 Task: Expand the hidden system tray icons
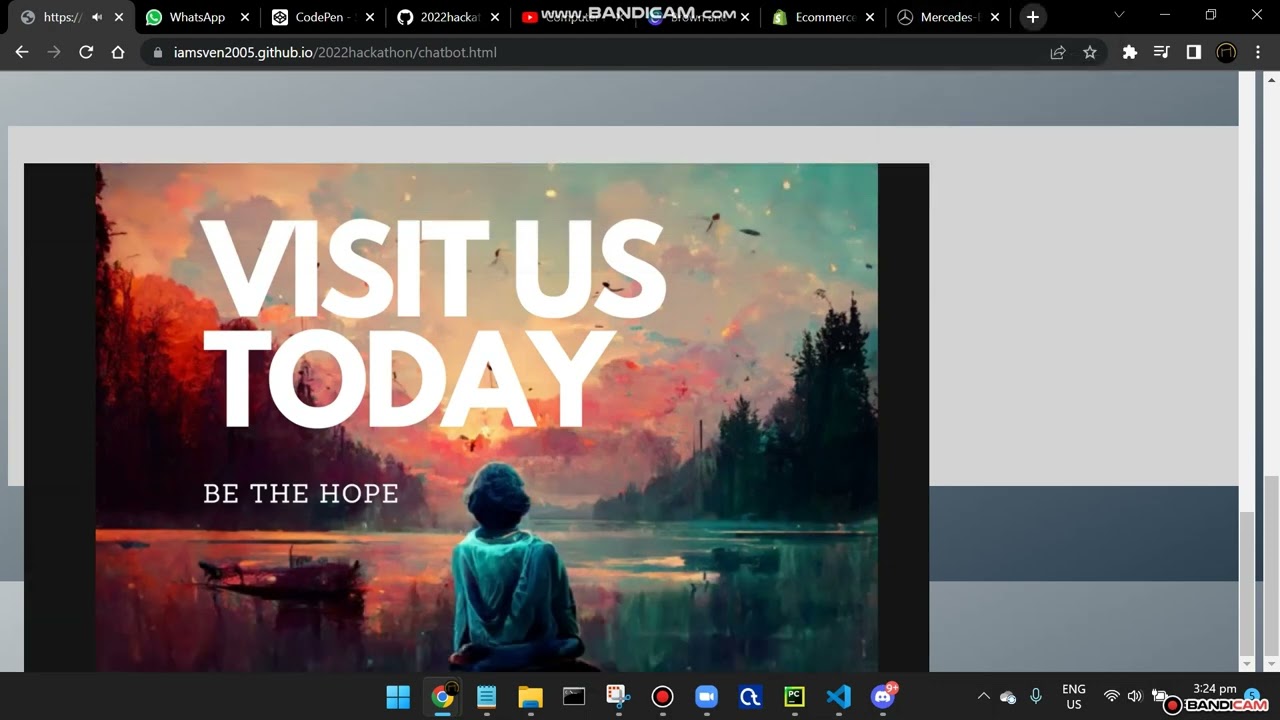[983, 696]
